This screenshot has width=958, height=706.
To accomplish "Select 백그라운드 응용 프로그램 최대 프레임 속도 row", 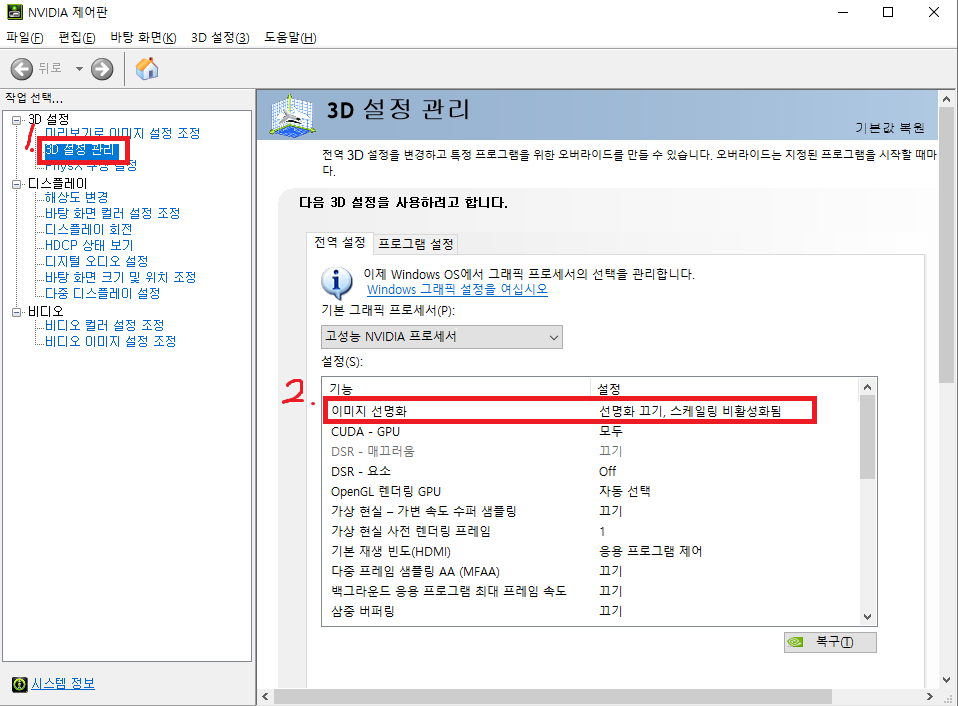I will (591, 591).
